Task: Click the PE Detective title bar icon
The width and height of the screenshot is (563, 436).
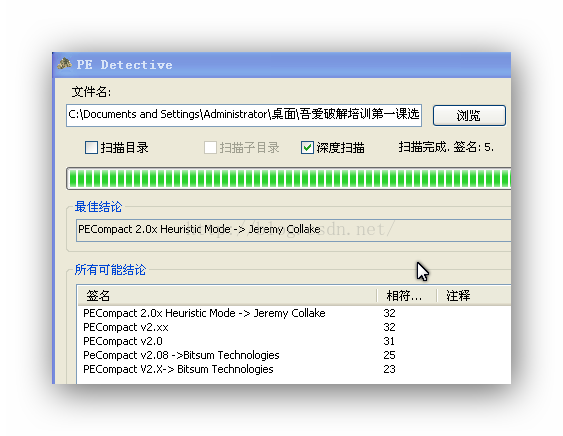Action: point(65,64)
